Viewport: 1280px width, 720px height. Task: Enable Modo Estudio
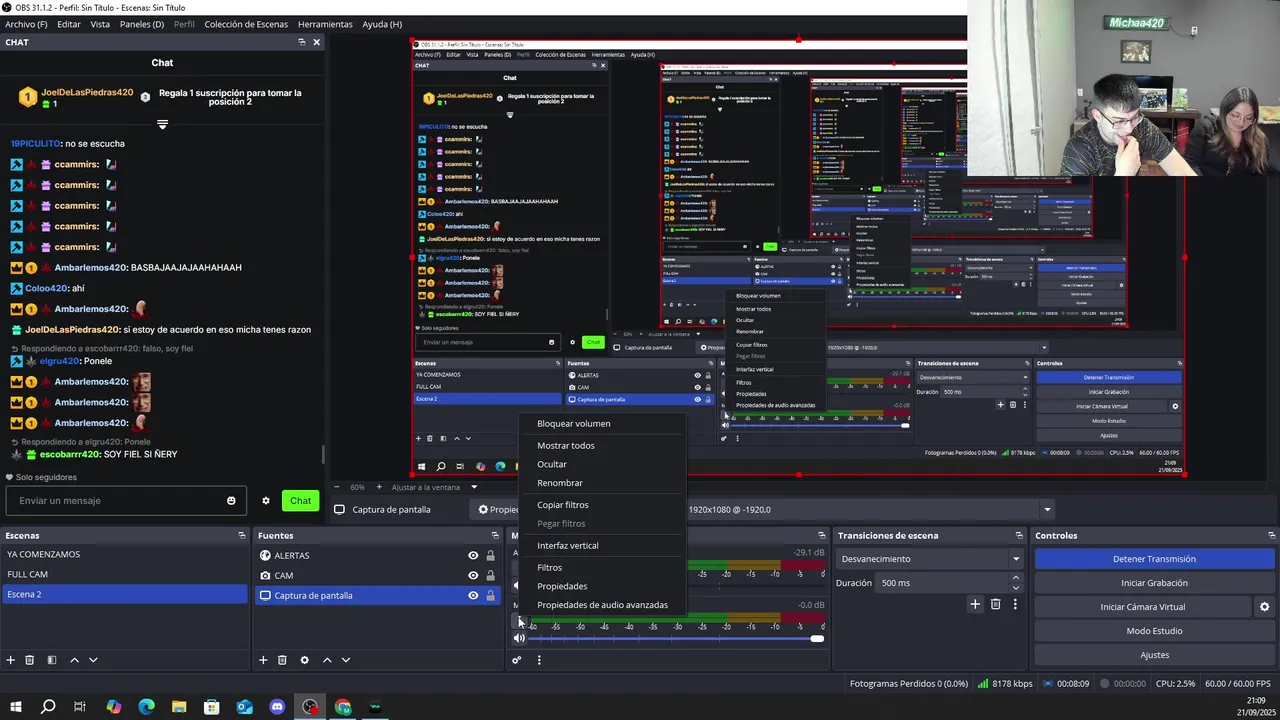(1154, 631)
